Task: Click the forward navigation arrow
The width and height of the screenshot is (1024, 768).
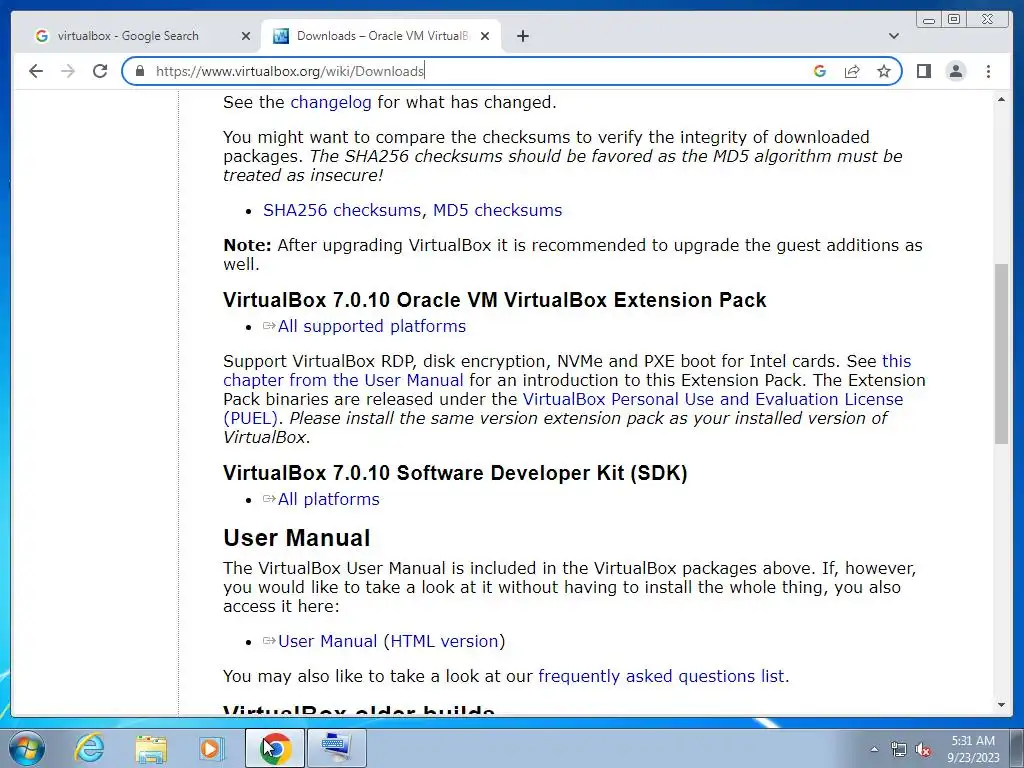Action: pyautogui.click(x=68, y=71)
